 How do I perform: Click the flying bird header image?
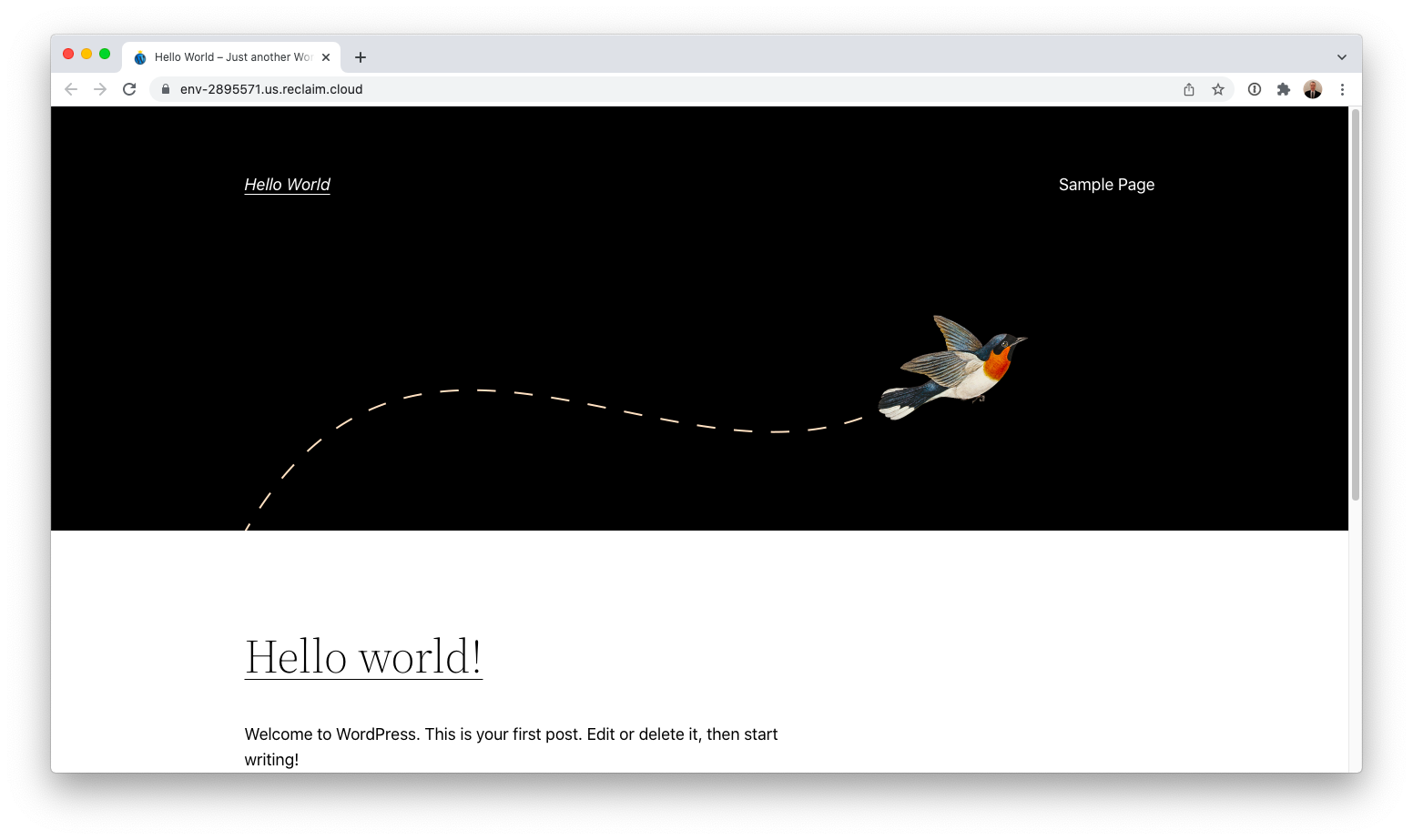click(951, 368)
